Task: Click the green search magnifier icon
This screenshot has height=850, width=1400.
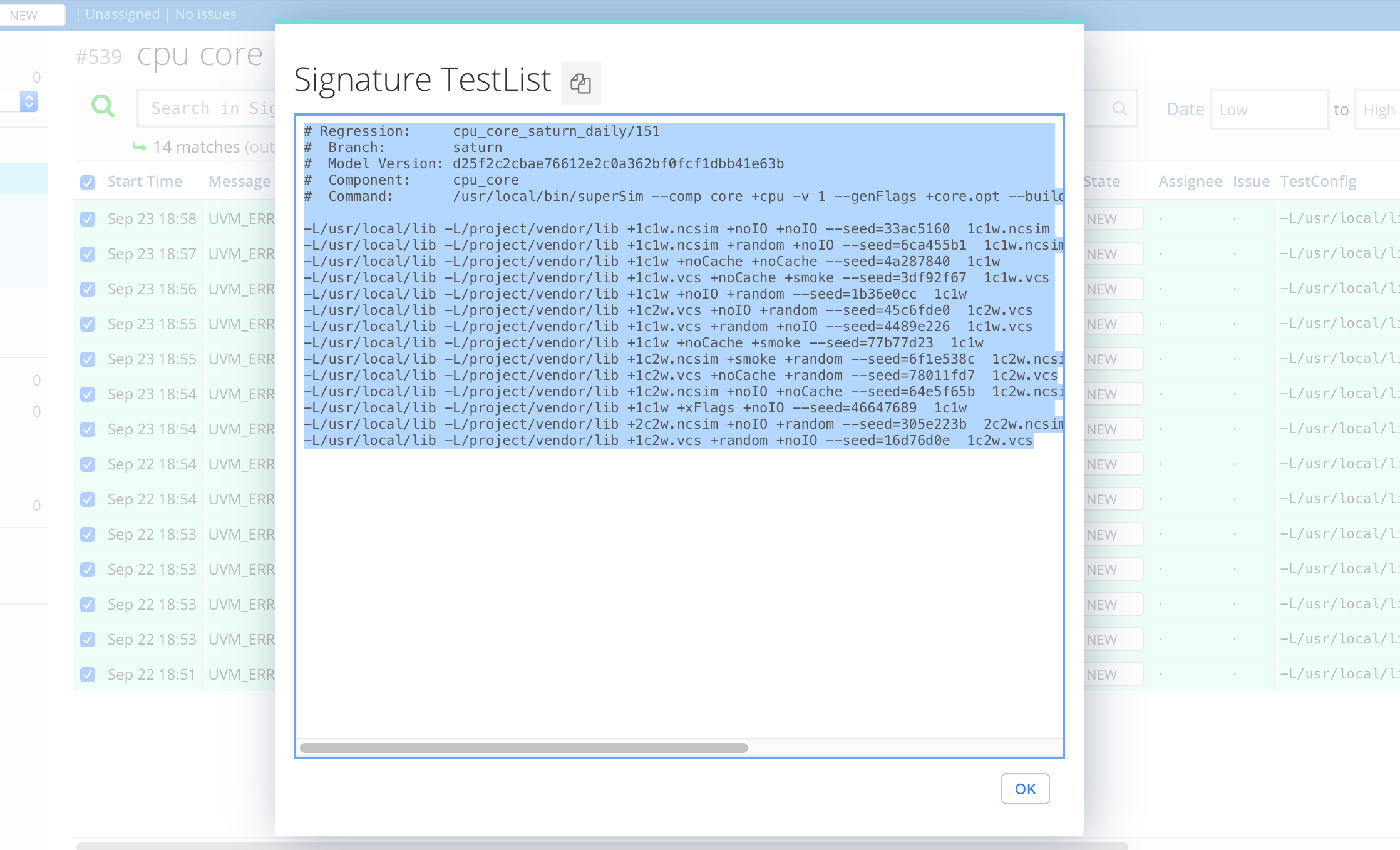Action: click(103, 106)
